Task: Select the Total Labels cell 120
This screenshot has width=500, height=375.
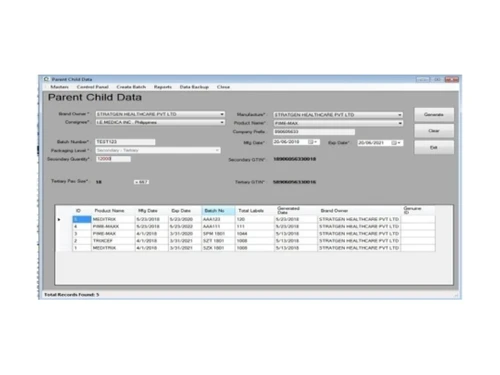Action: (255, 219)
